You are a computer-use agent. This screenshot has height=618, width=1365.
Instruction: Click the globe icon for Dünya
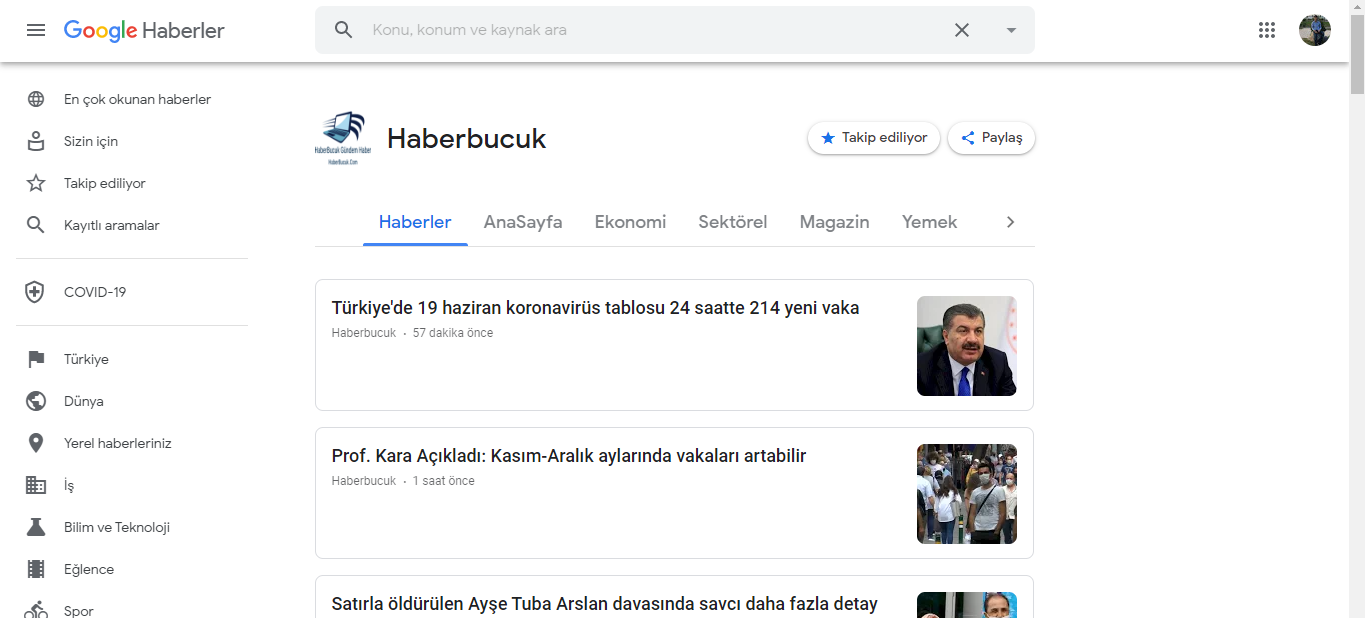(x=36, y=401)
